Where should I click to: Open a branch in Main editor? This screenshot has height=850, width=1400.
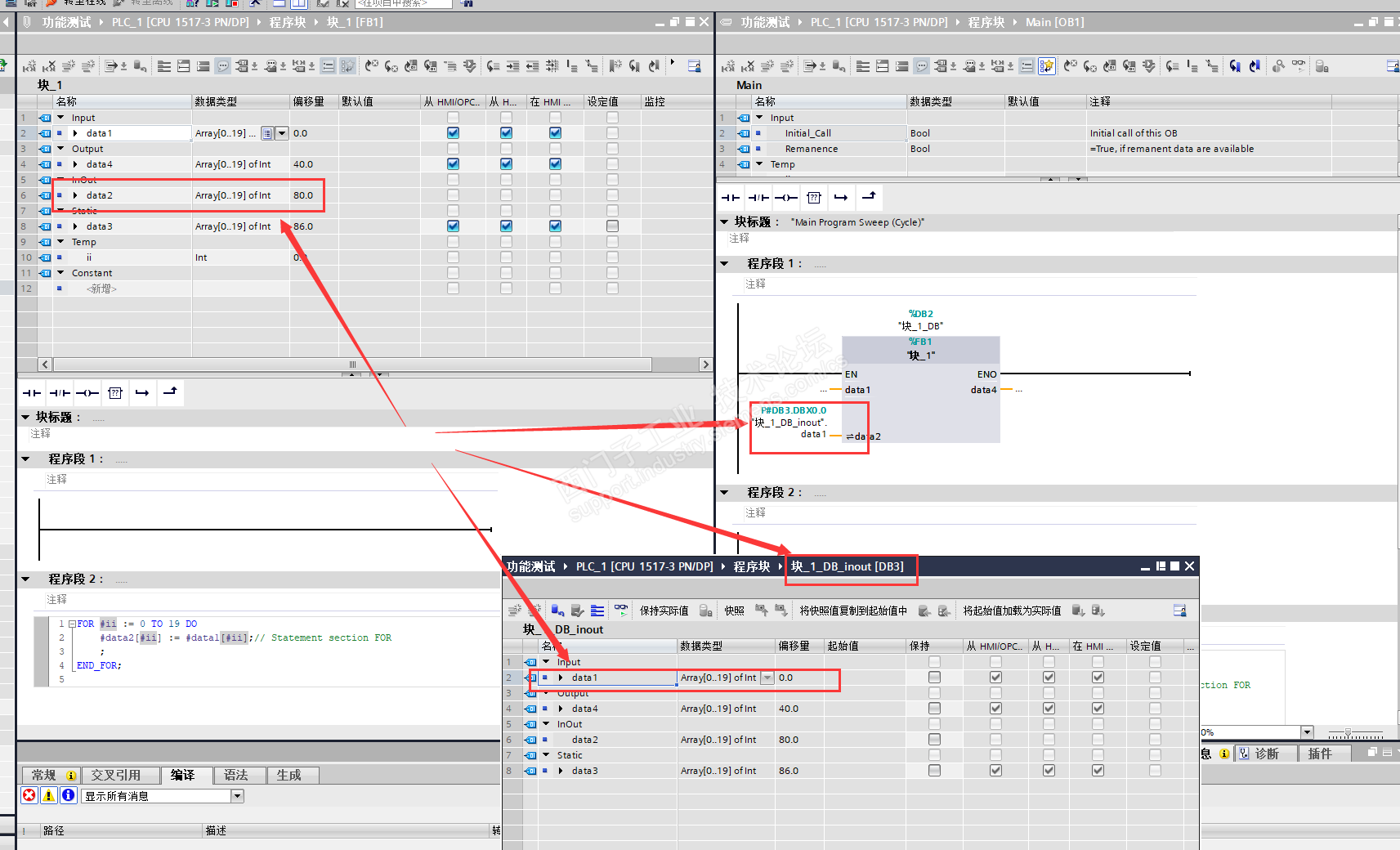pos(841,197)
